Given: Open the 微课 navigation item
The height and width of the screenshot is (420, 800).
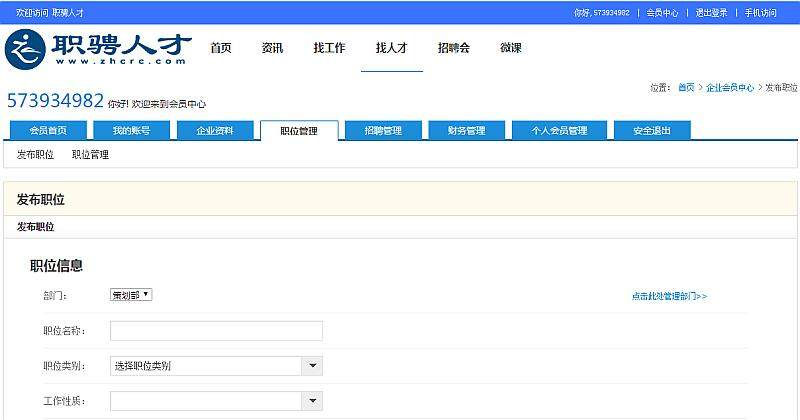Looking at the screenshot, I should (511, 48).
